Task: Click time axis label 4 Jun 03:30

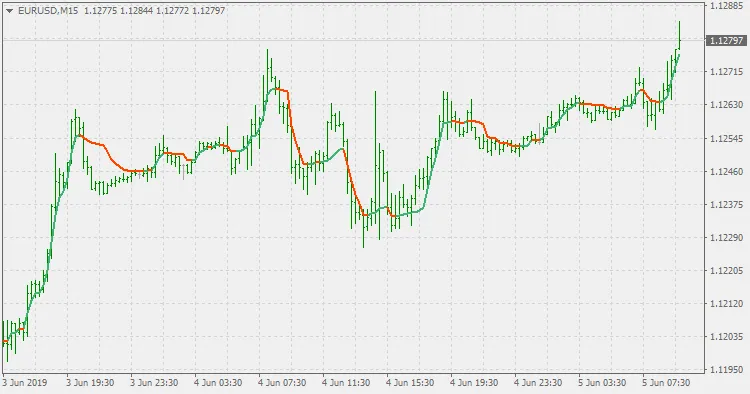Action: pyautogui.click(x=218, y=383)
